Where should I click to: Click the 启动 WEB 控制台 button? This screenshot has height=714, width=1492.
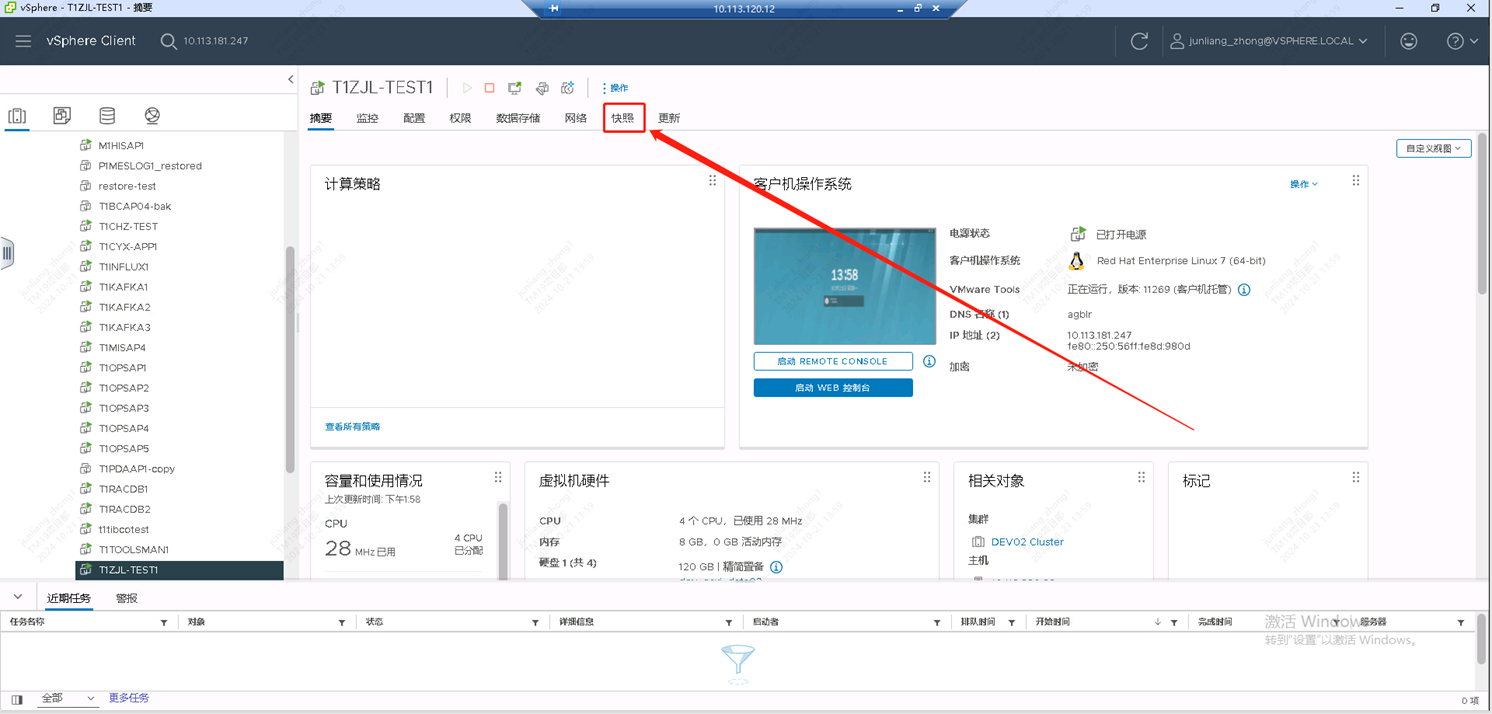pyautogui.click(x=833, y=388)
